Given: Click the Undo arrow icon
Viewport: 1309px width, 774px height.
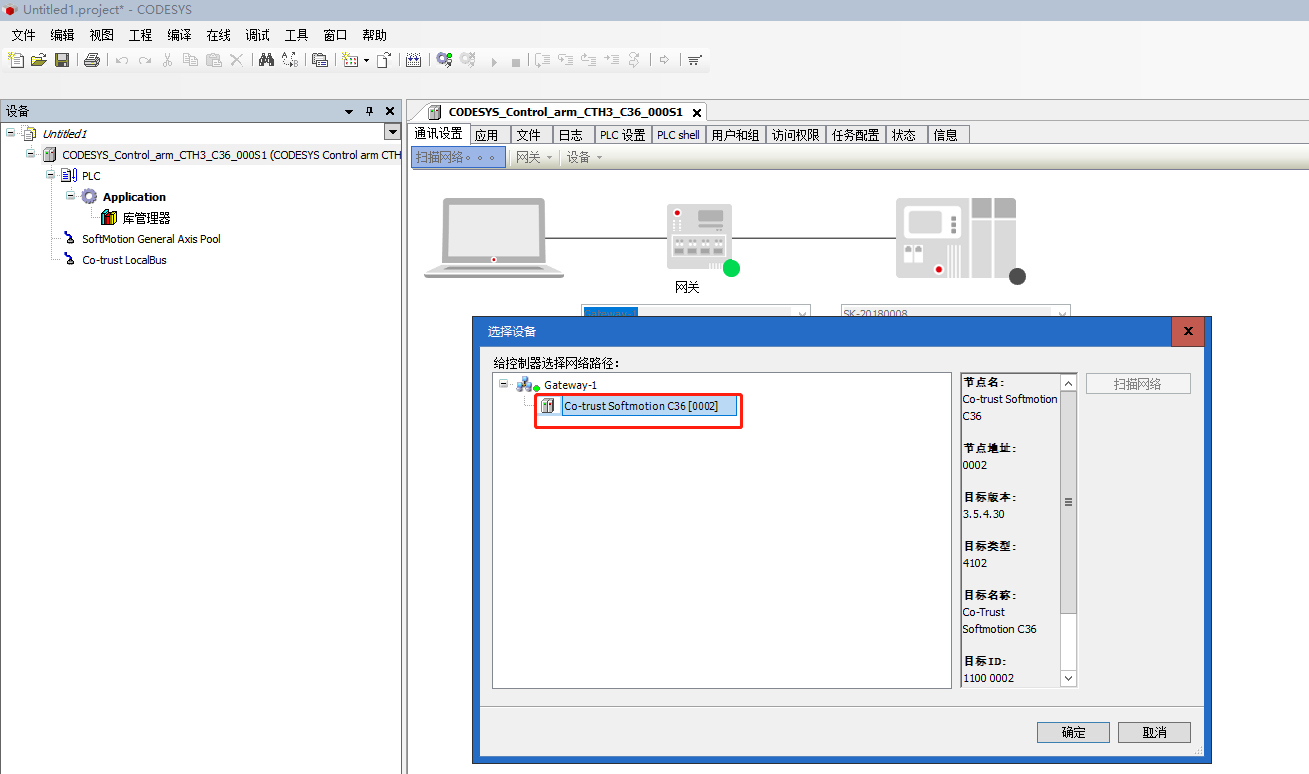Looking at the screenshot, I should coord(122,60).
